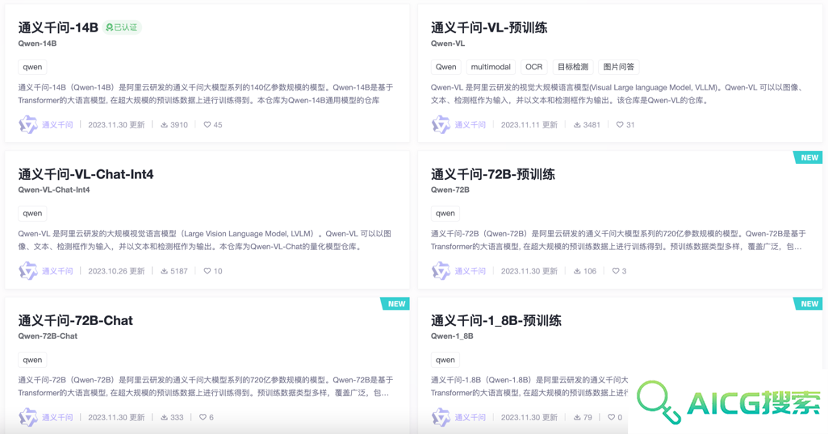The height and width of the screenshot is (434, 828).
Task: Click the Qwen-VL-Chat-Int4 description paragraph
Action: [x=205, y=240]
